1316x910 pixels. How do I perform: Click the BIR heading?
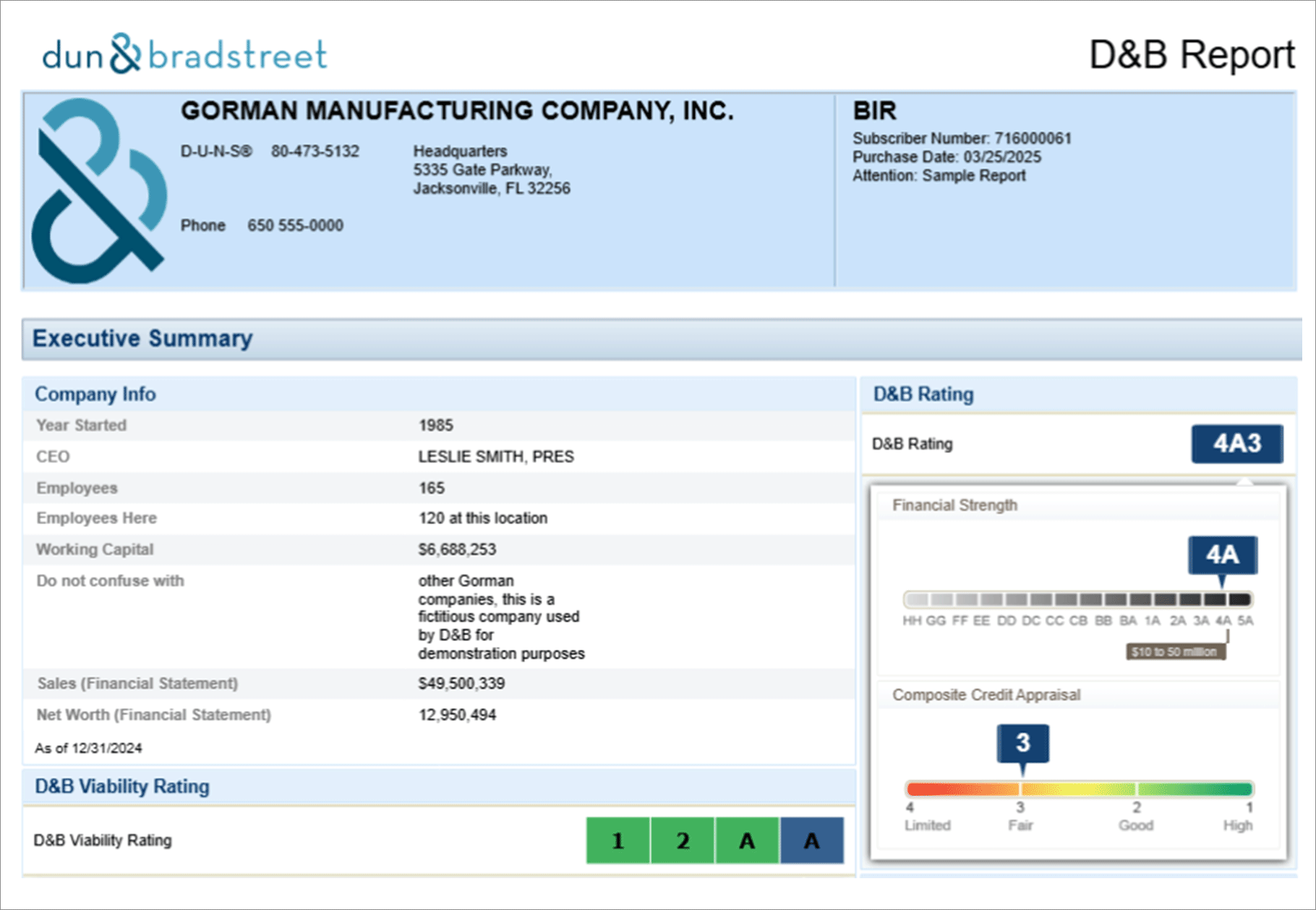click(x=875, y=111)
